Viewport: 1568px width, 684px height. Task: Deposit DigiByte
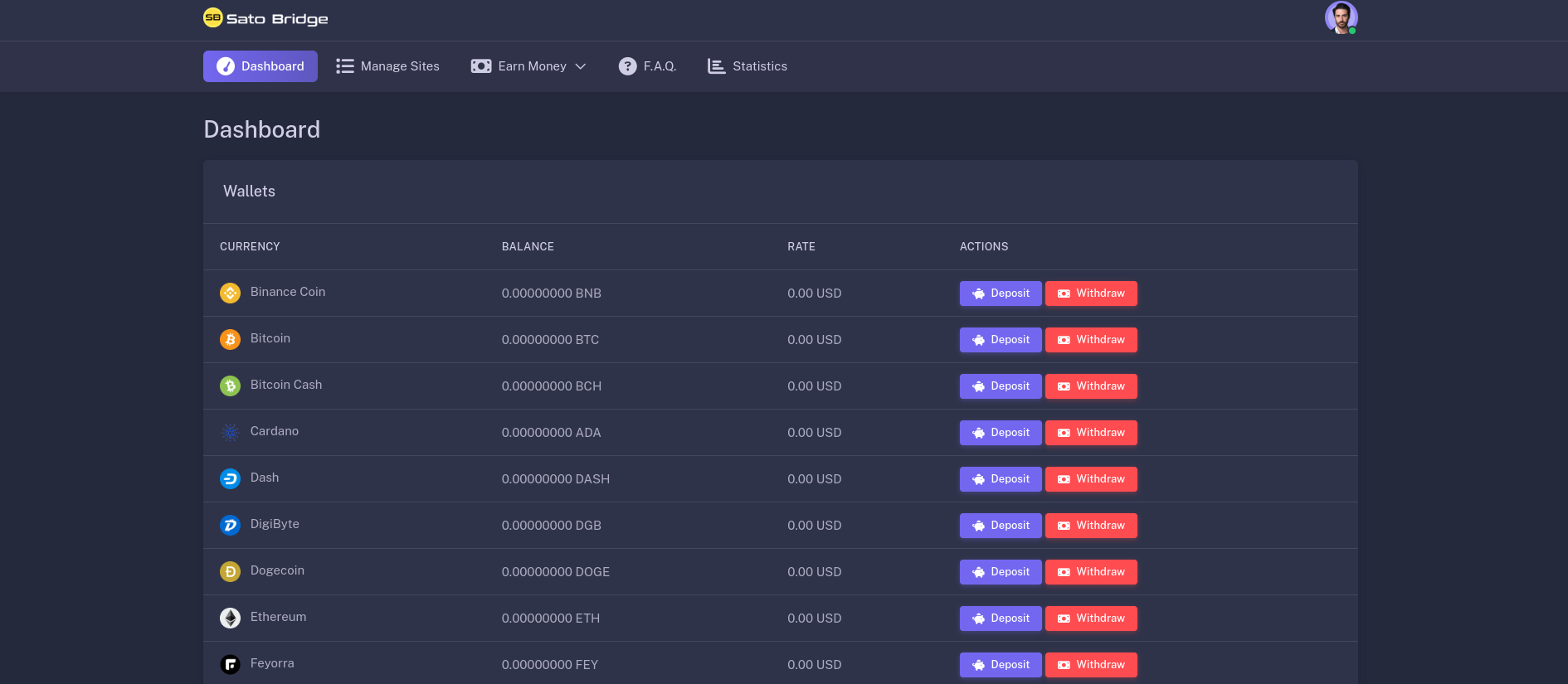(x=1001, y=526)
